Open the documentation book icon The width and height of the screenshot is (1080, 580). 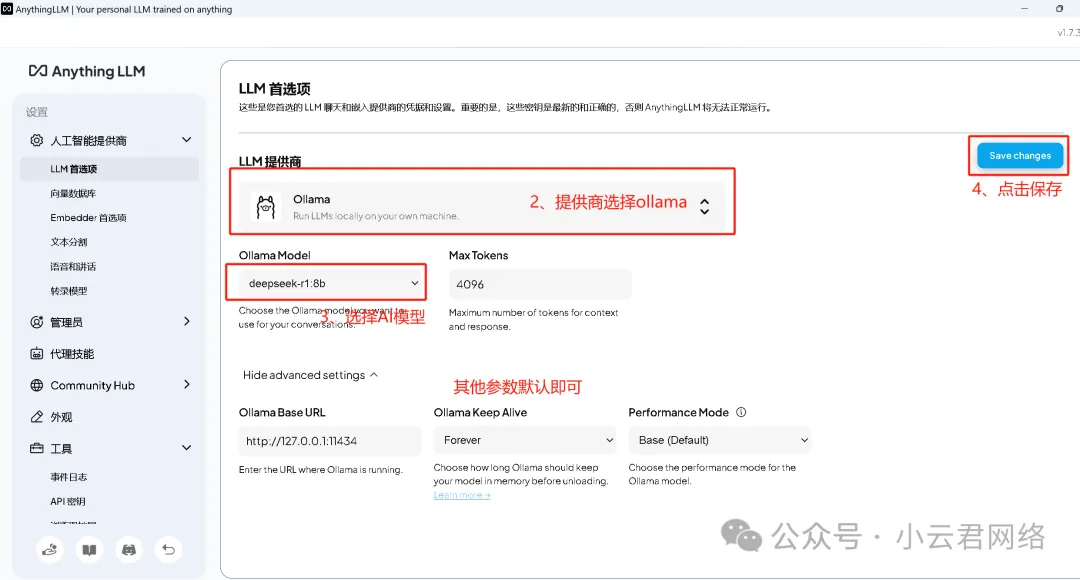pos(89,549)
